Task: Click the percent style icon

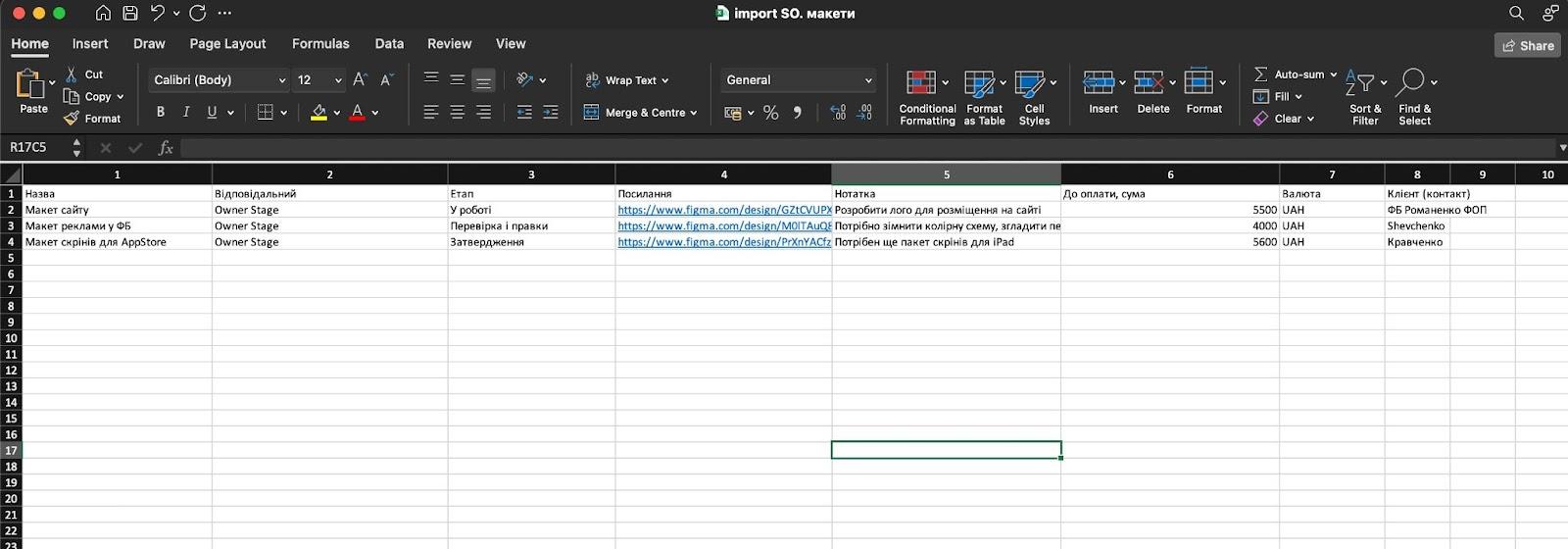Action: (770, 113)
